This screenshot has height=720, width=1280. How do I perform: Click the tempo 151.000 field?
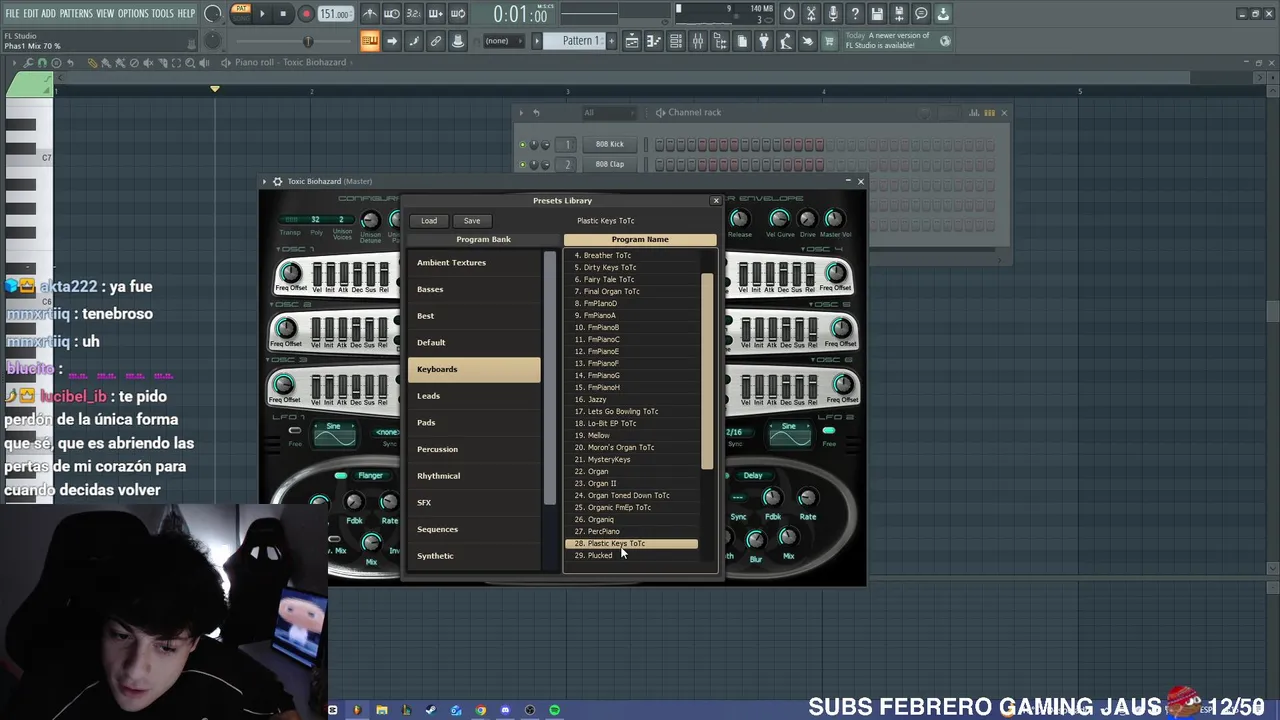[335, 14]
